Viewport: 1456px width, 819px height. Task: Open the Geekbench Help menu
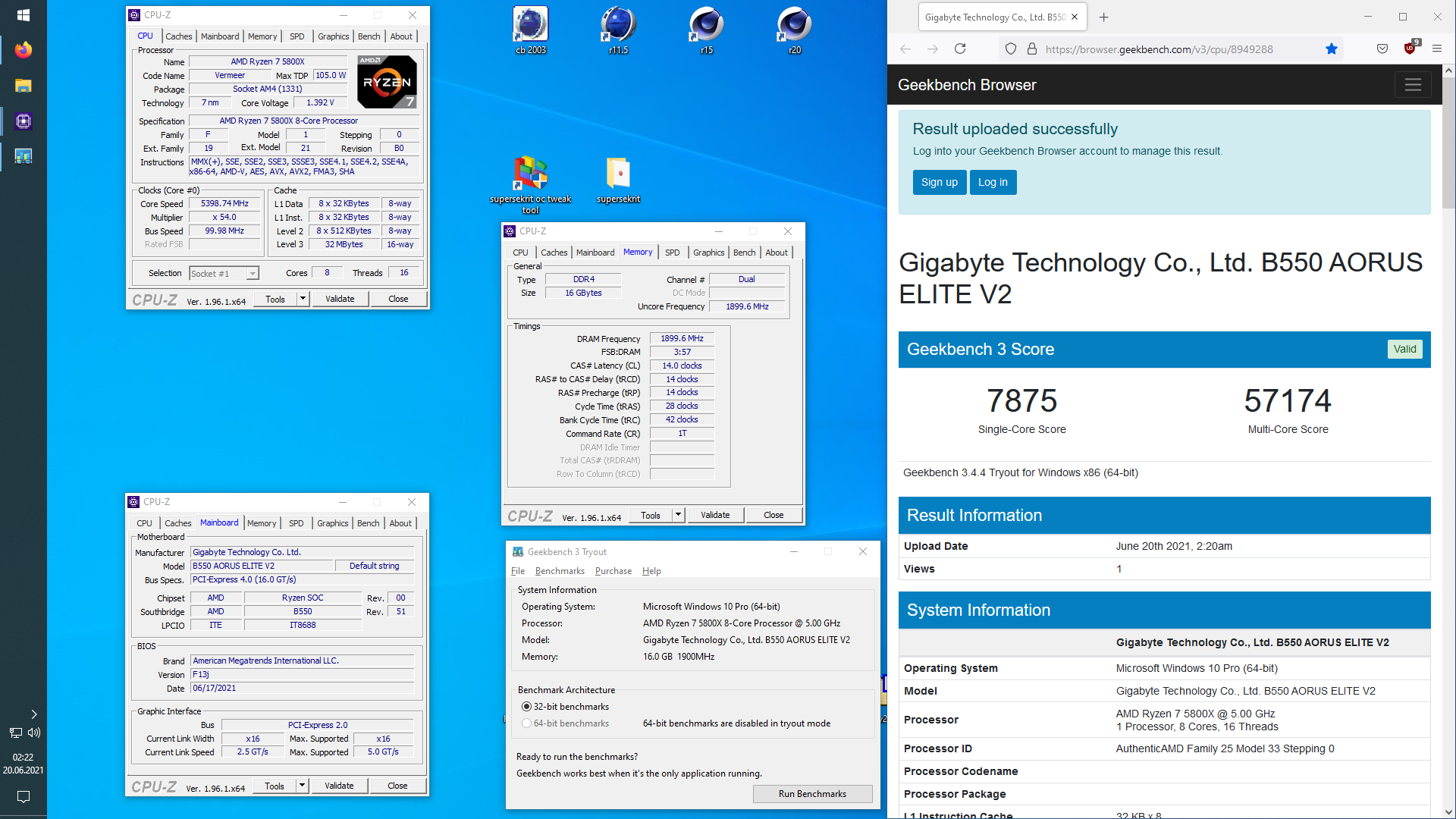[651, 571]
